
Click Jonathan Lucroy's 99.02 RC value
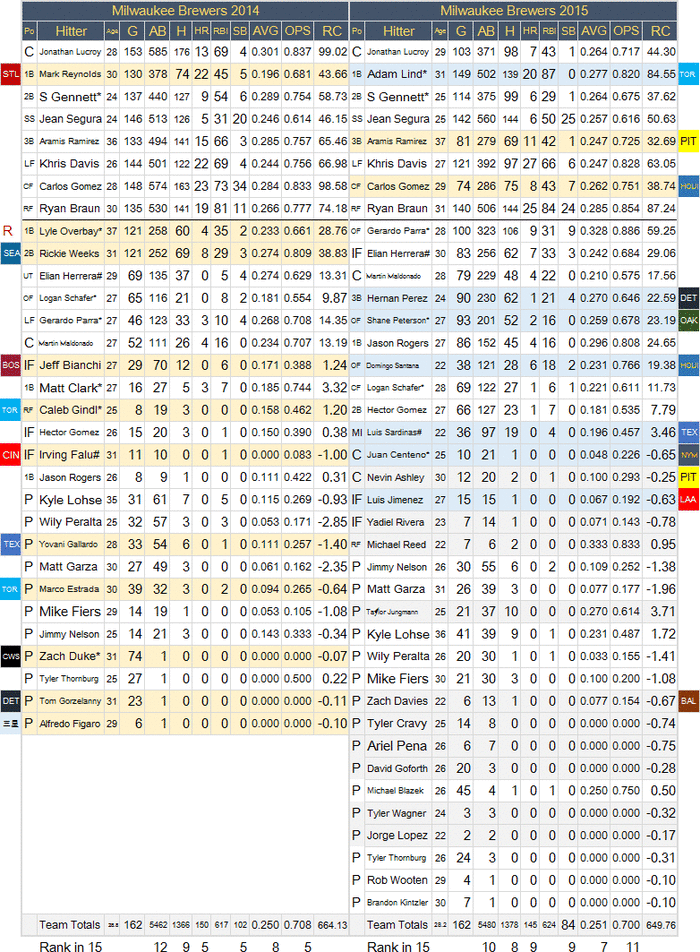[332, 52]
